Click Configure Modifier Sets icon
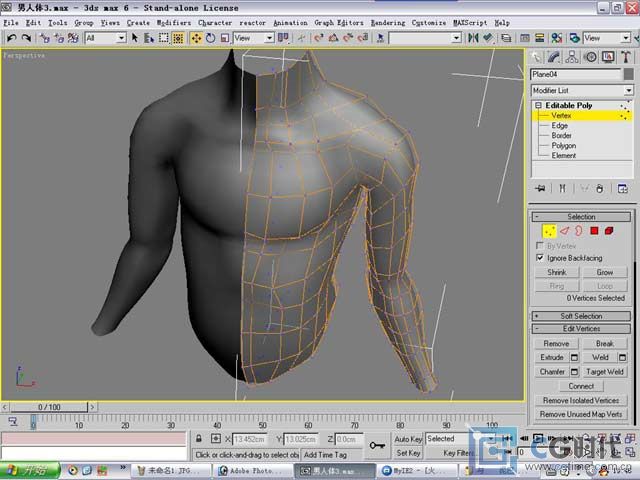The image size is (640, 480). tap(623, 188)
